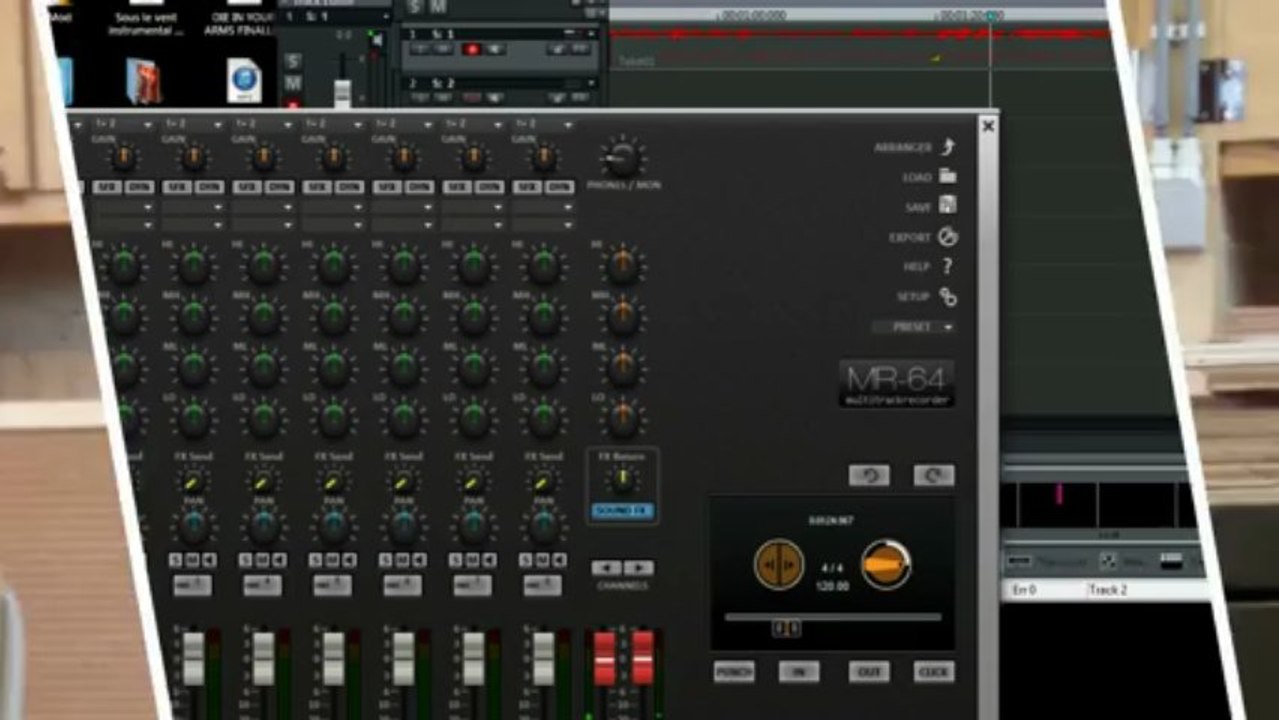Open lower insert dropdown on channel beside master
Image resolution: width=1279 pixels, height=720 pixels.
[543, 225]
